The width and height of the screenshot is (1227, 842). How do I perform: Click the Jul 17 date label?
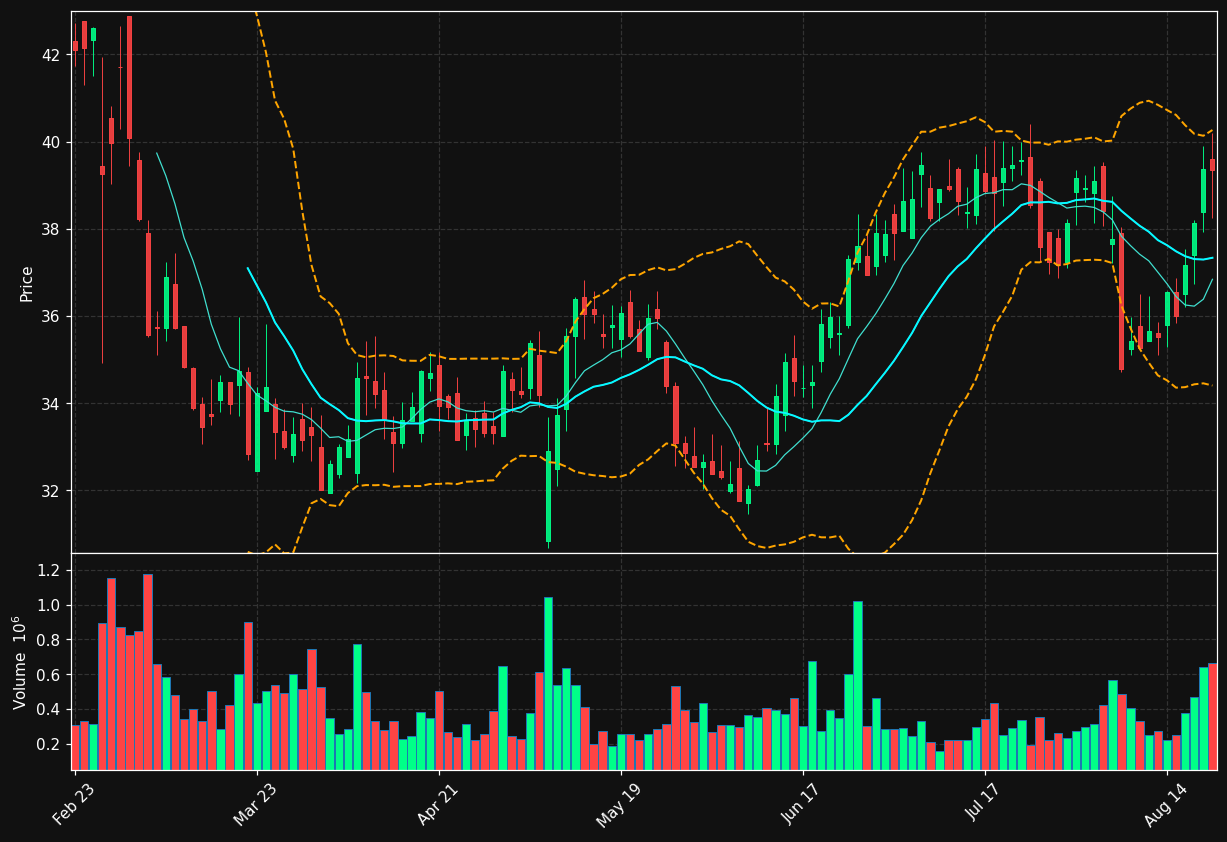coord(986,802)
